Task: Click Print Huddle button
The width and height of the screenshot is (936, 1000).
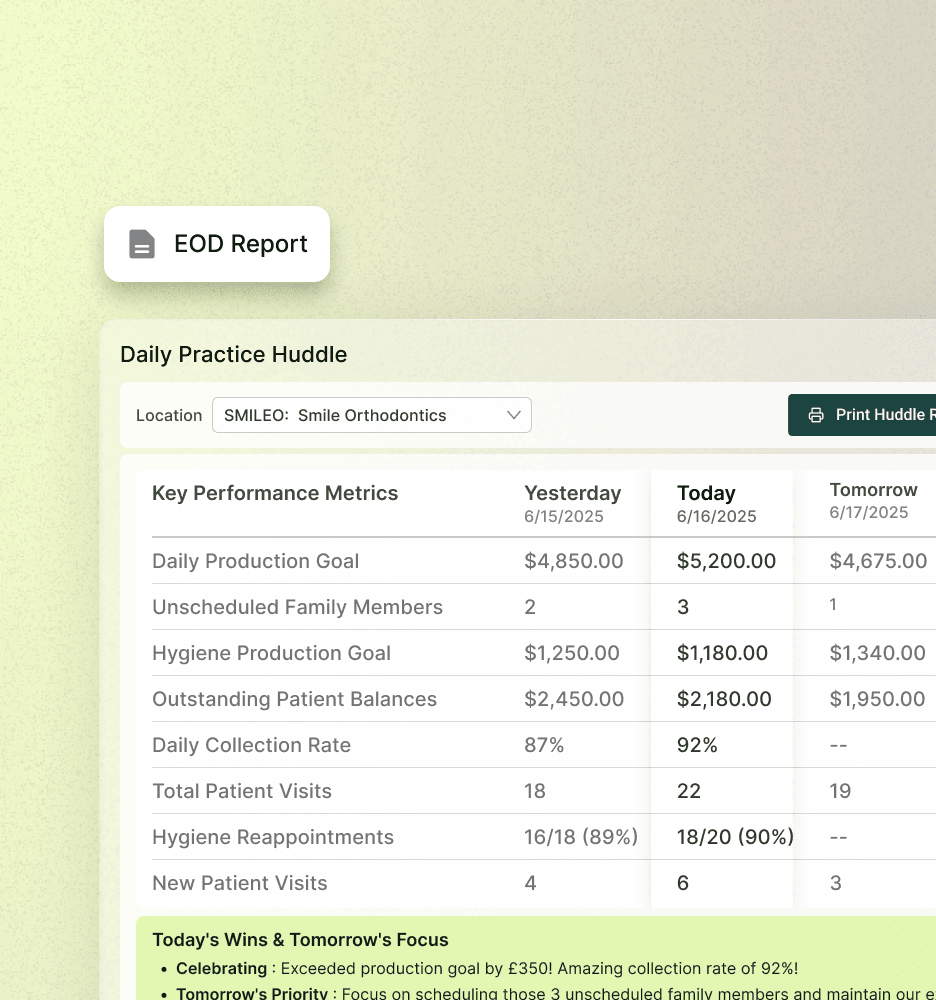Action: point(862,415)
